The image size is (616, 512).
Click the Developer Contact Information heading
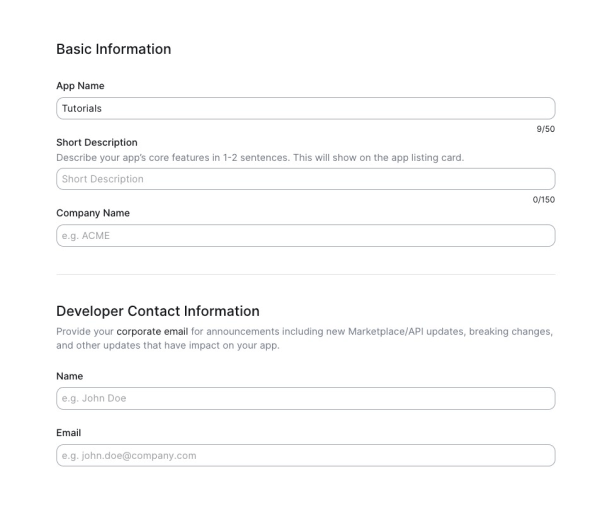pos(158,311)
